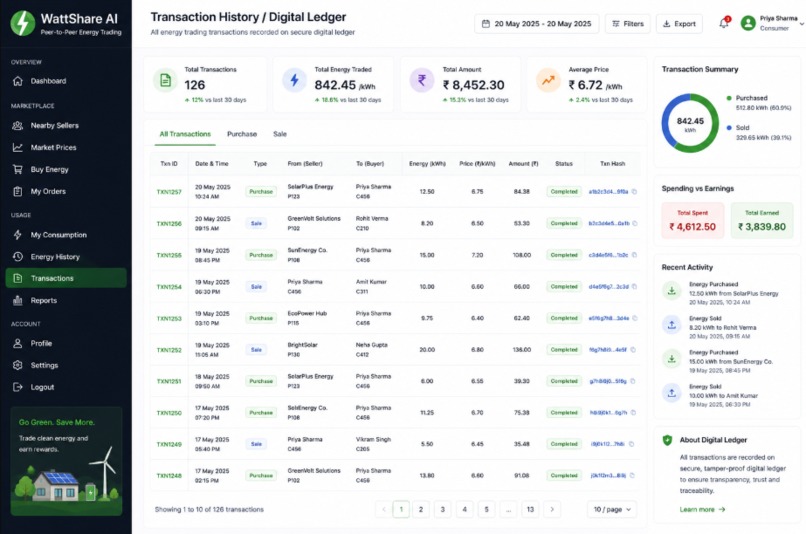Screen dimensions: 806x534
Task: Click the Amit Kumar sale upload icon
Action: tap(671, 393)
